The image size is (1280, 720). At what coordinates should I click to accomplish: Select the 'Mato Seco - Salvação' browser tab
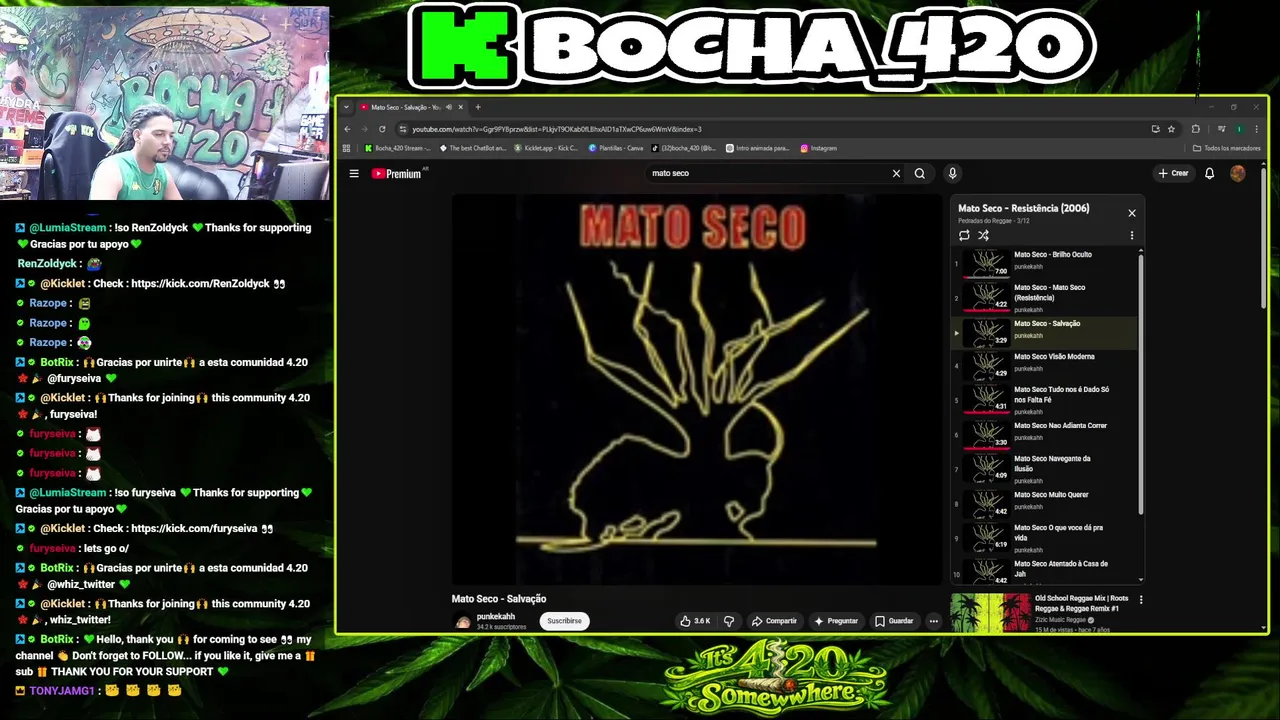406,107
